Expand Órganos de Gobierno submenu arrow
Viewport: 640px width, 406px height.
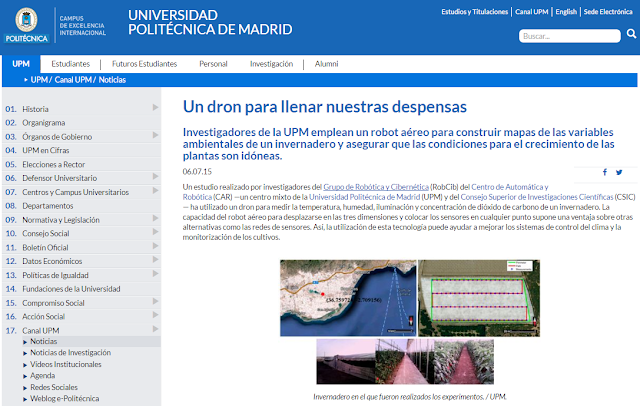click(x=155, y=135)
